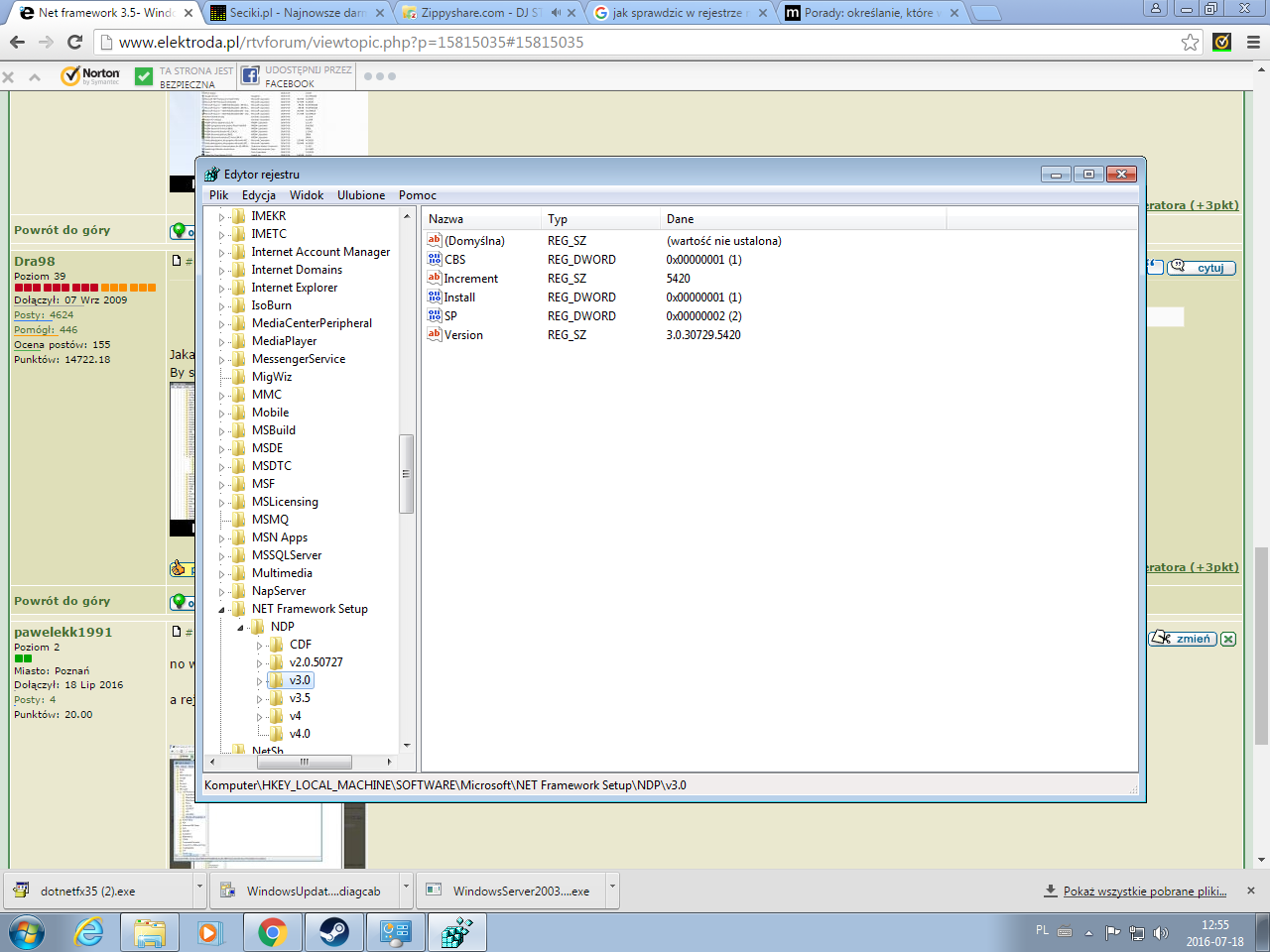Open the Plik menu in Edytor rejestru

218,195
